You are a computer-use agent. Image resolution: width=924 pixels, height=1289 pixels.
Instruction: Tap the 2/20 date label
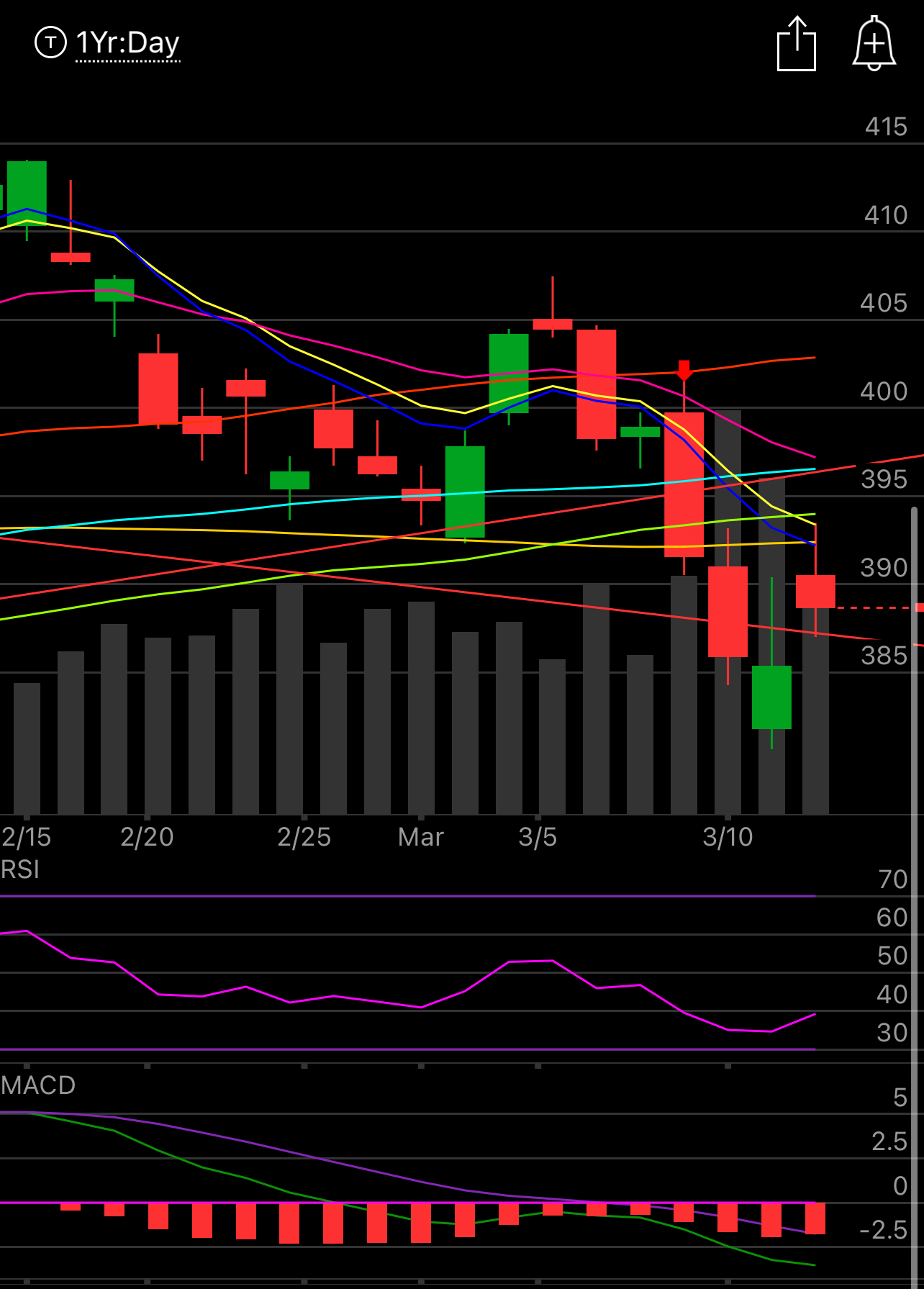click(147, 837)
